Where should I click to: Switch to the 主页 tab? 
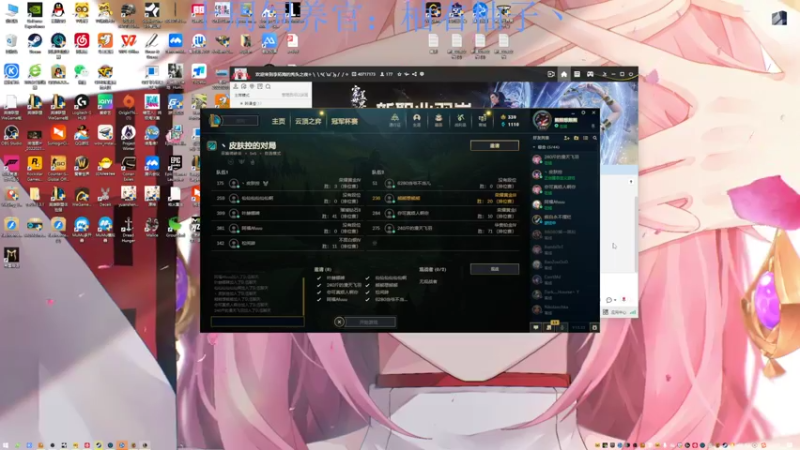click(x=279, y=121)
